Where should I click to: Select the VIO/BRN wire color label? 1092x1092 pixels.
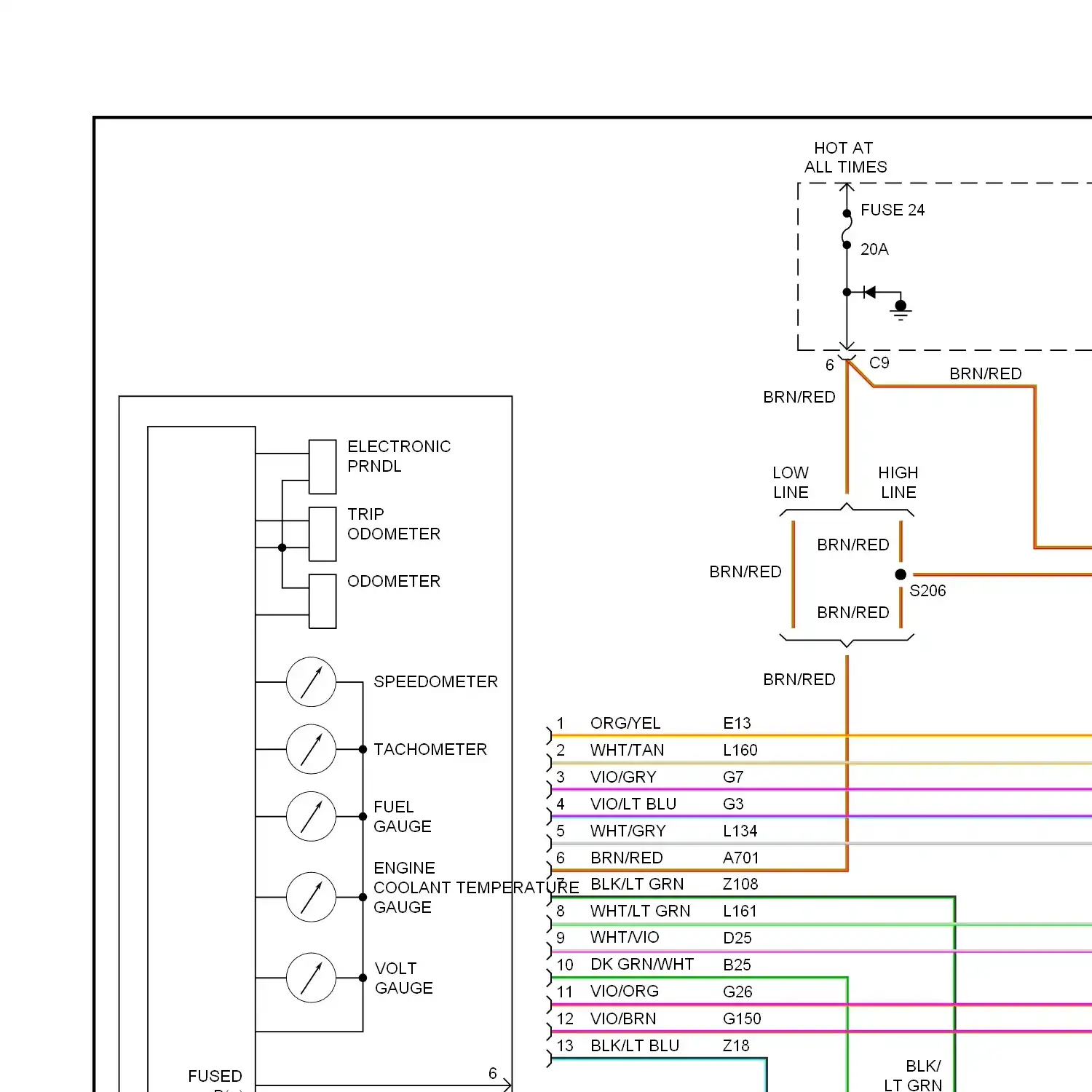(x=623, y=1018)
